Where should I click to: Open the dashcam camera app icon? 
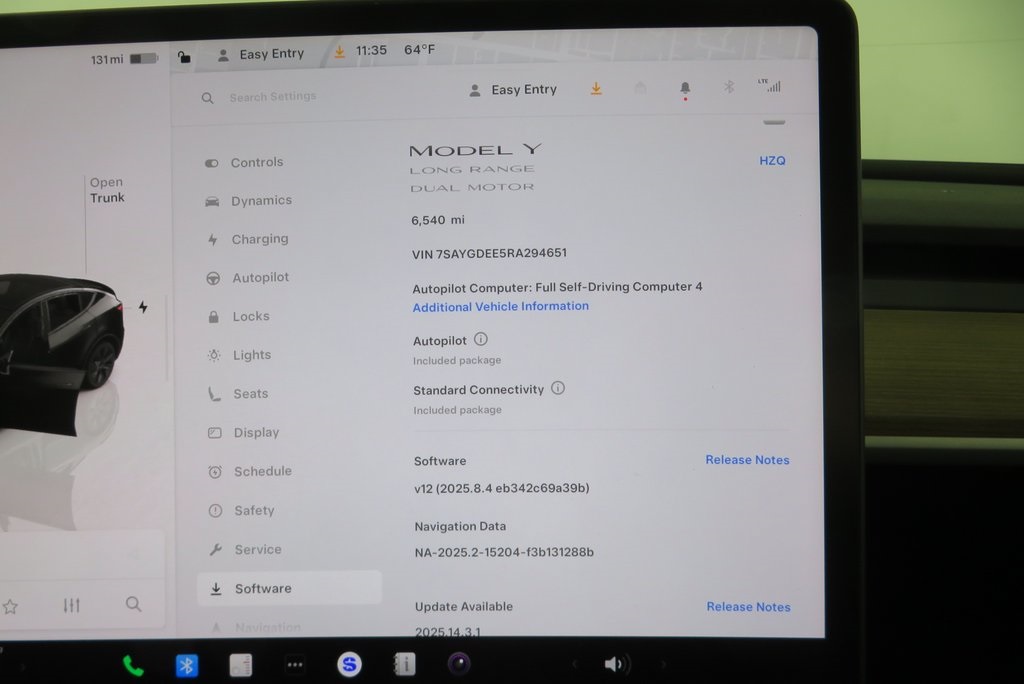click(459, 664)
